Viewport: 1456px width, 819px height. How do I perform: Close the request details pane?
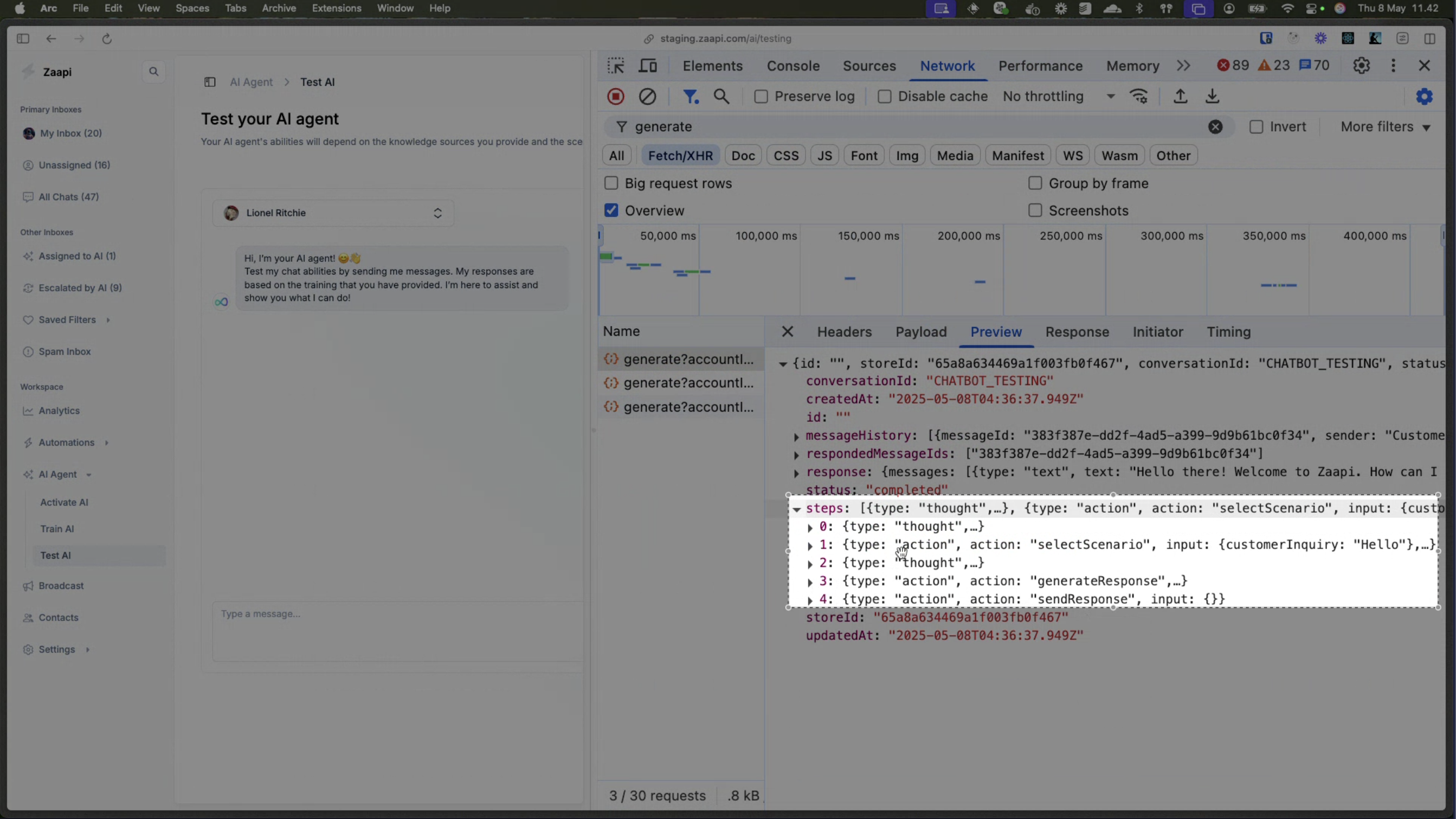pyautogui.click(x=787, y=331)
